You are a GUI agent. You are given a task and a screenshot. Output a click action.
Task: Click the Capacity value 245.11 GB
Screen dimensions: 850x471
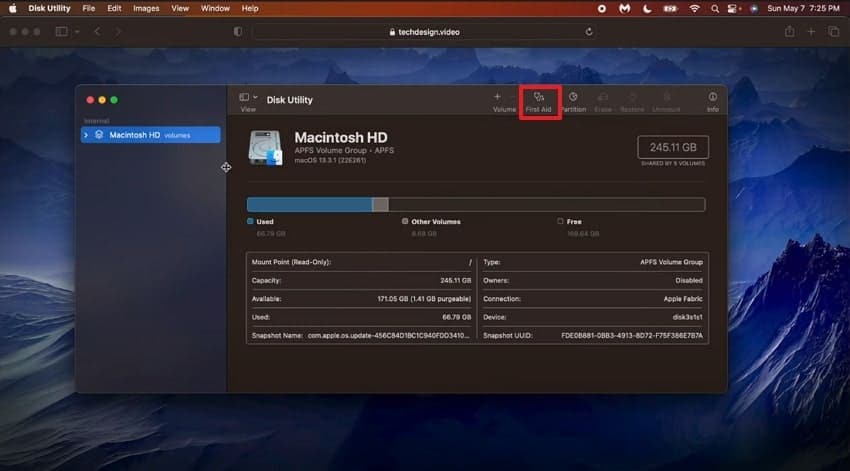tap(455, 281)
